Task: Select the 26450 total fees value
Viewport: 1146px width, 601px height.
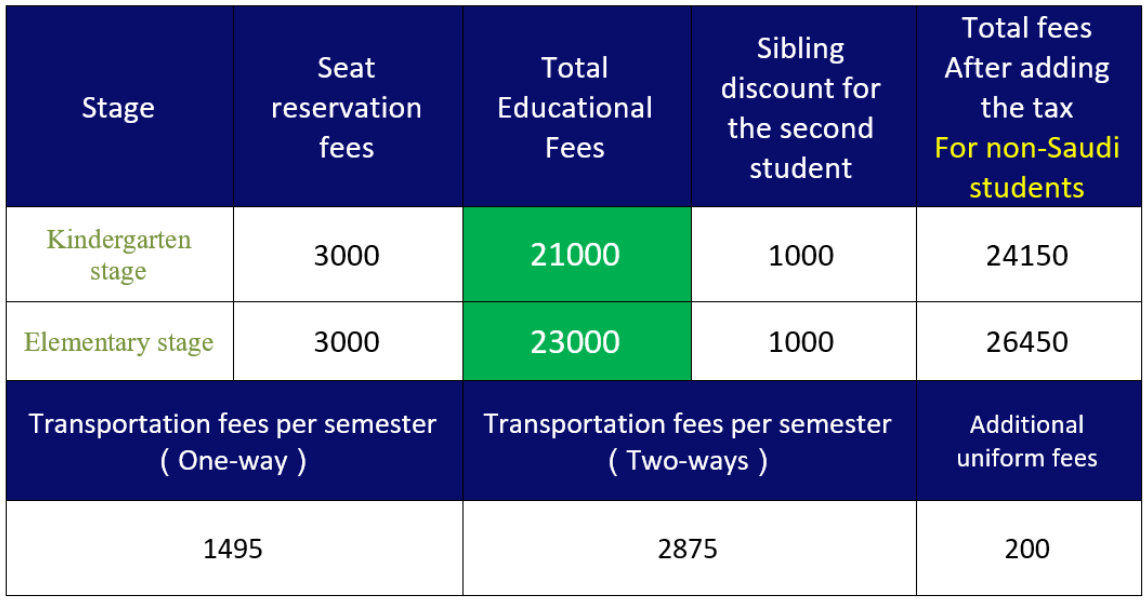Action: [x=1028, y=341]
